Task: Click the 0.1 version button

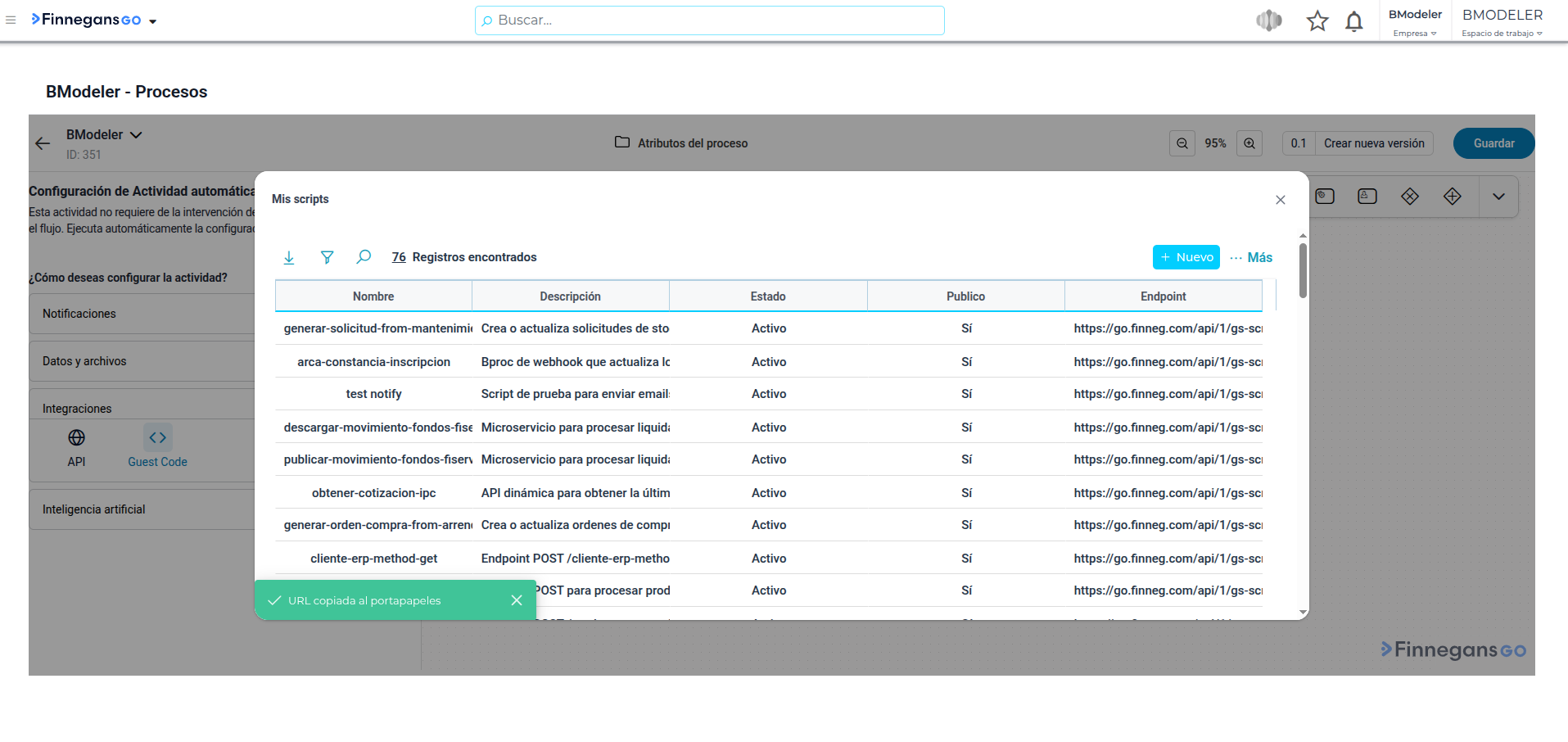Action: (1299, 143)
